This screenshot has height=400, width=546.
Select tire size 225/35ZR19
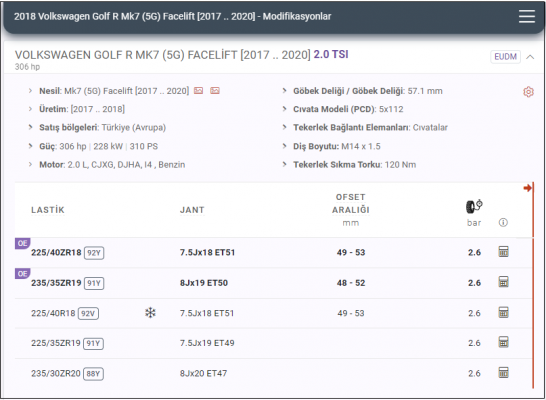point(56,343)
